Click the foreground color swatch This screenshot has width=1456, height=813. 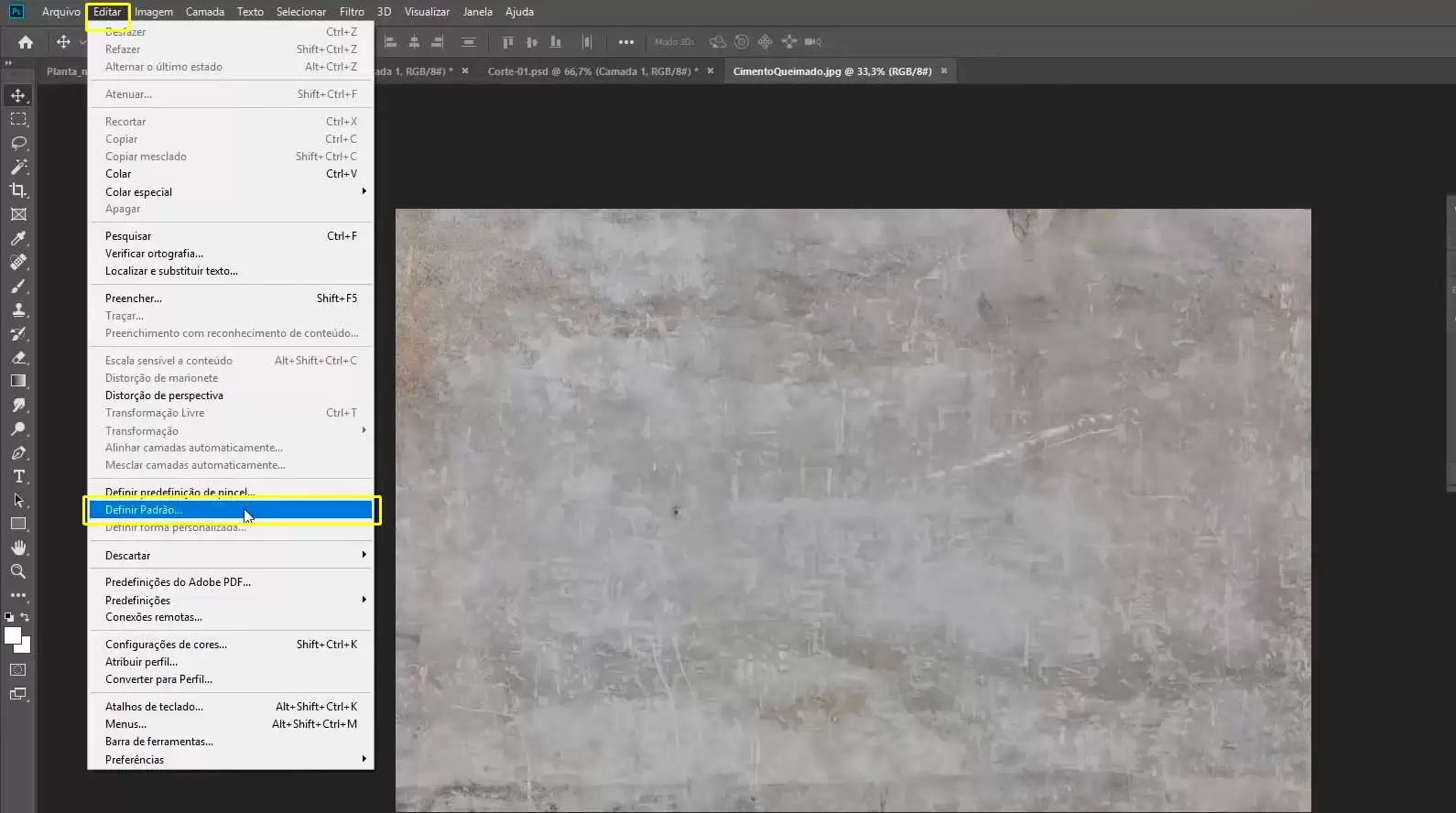[12, 635]
